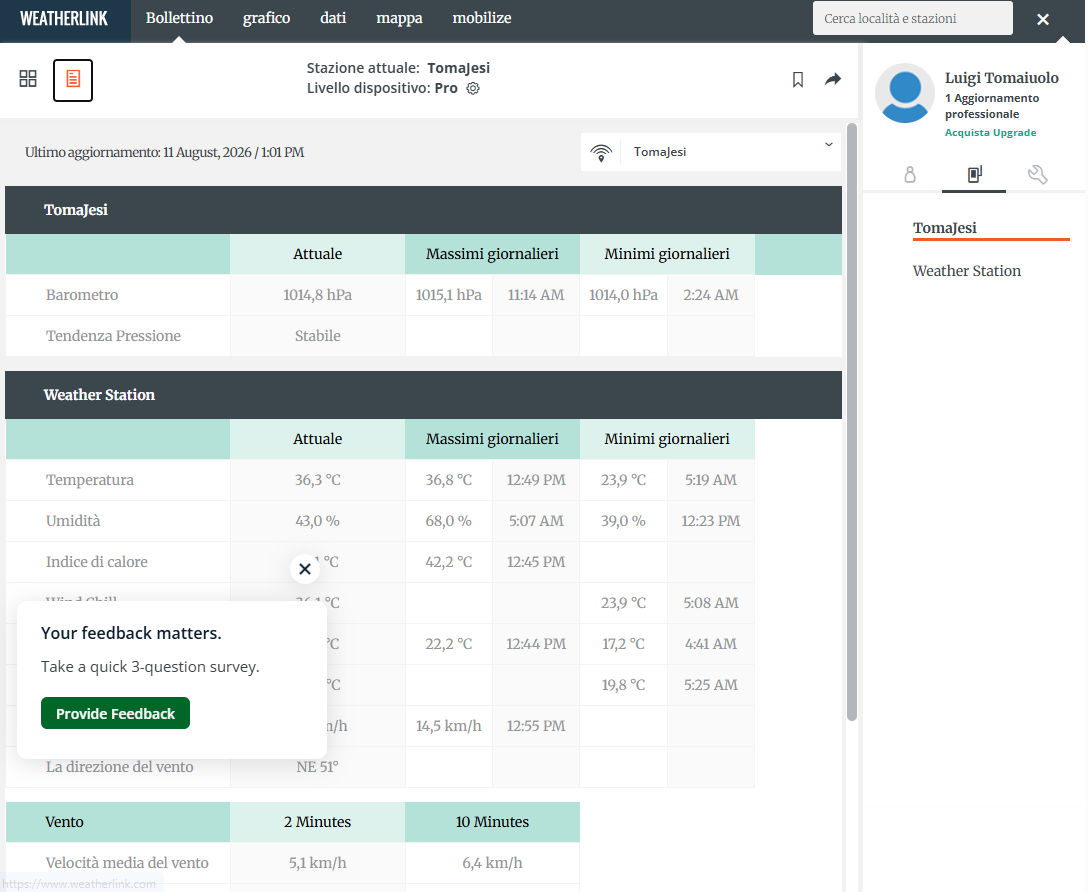
Task: Close the account panel with X
Action: [x=1043, y=19]
